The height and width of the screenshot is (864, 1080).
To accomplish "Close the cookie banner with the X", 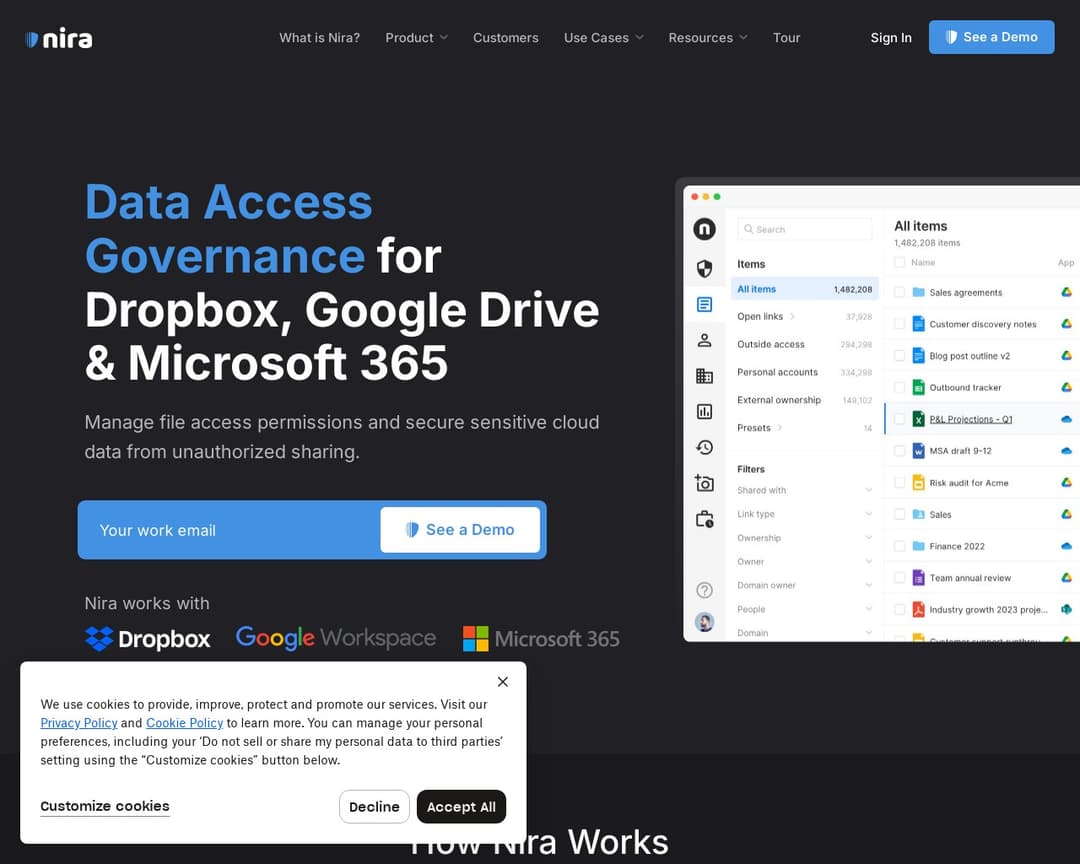I will point(503,681).
